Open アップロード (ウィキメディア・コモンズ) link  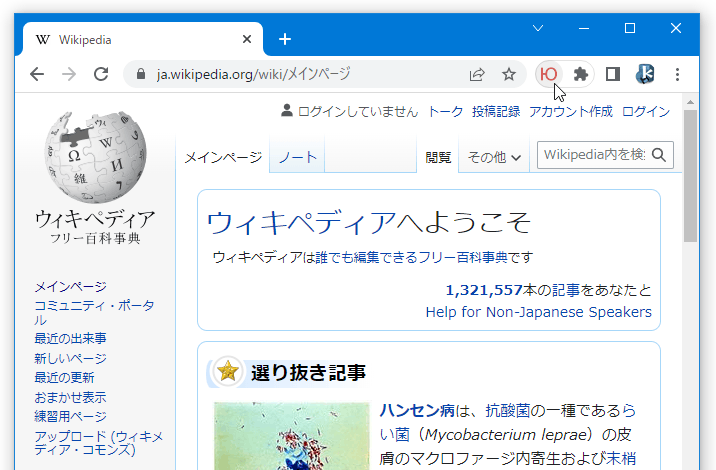99,443
